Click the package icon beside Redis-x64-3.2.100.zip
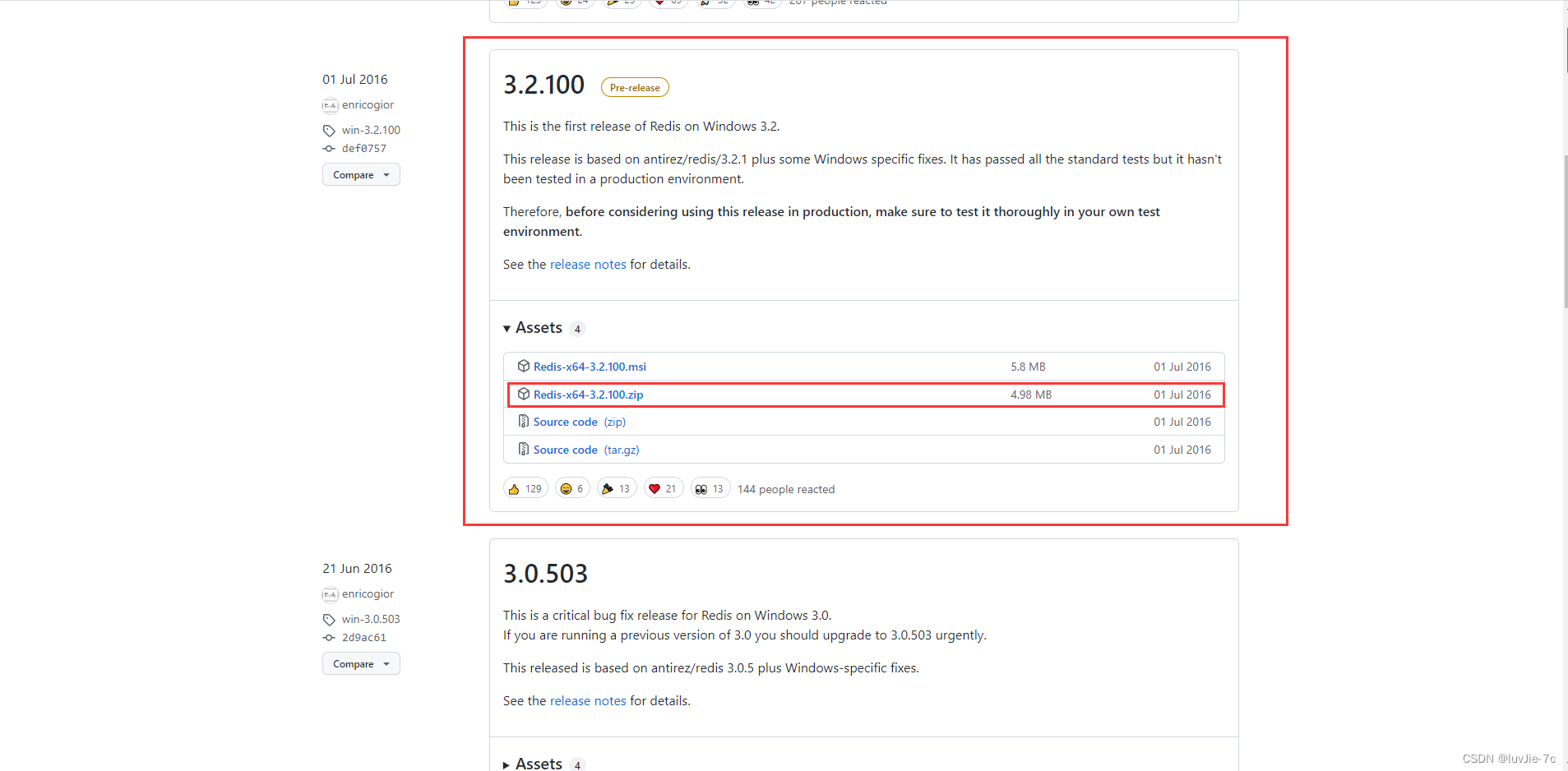 pyautogui.click(x=523, y=395)
